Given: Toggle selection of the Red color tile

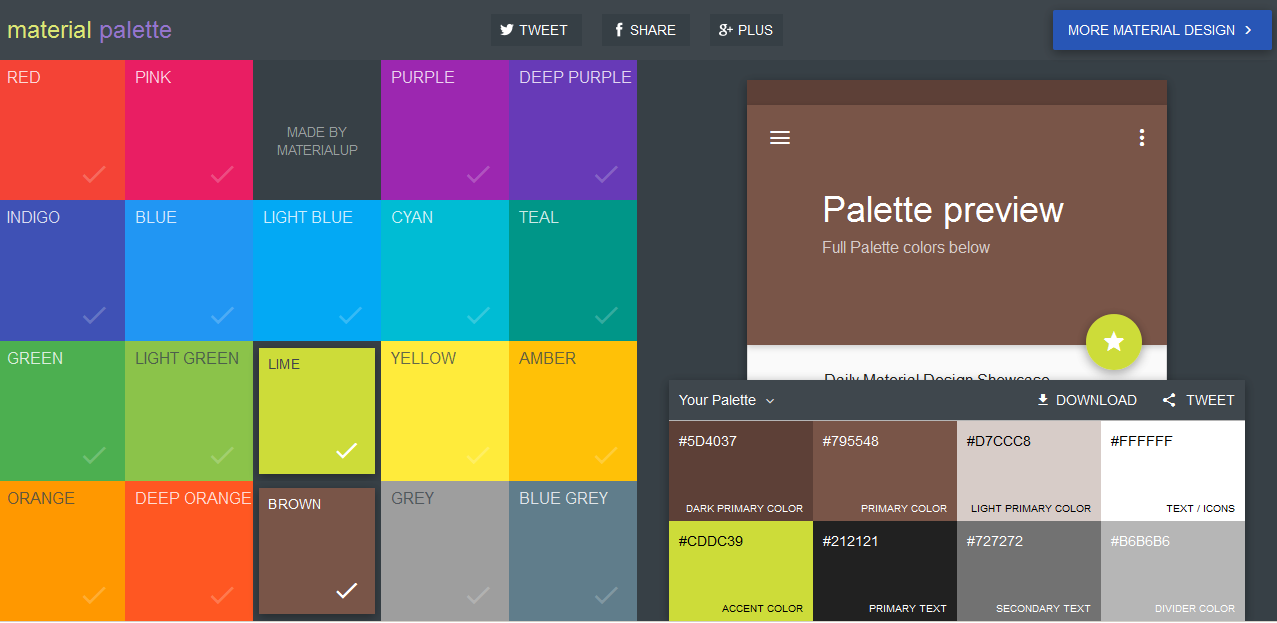Looking at the screenshot, I should pos(62,130).
